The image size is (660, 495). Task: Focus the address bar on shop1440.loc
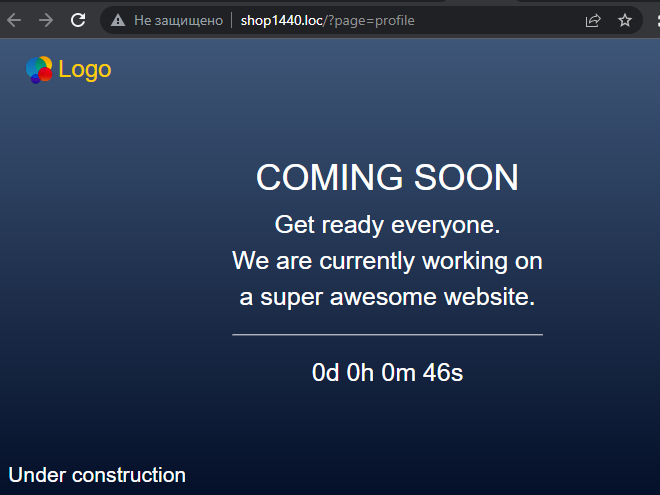(x=282, y=20)
